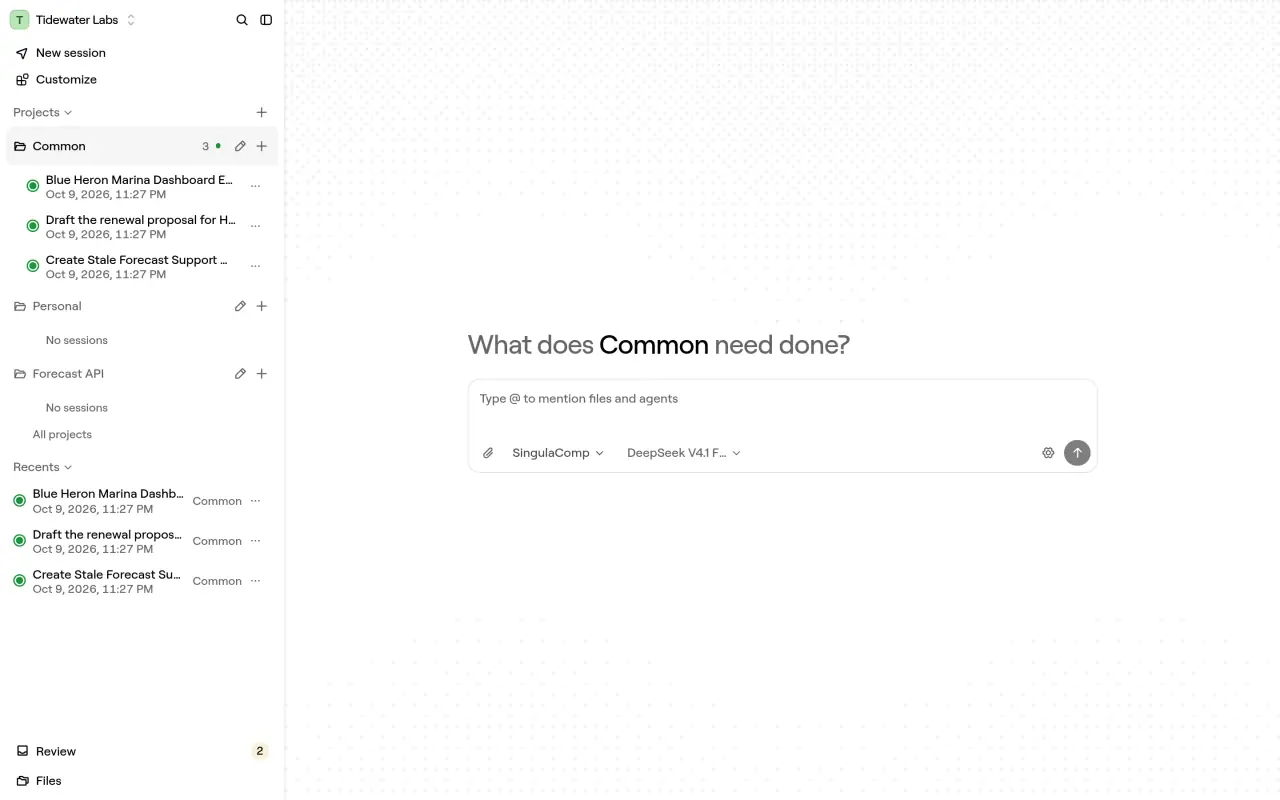Edit the Personal project with the pencil icon
Image resolution: width=1280 pixels, height=800 pixels.
pyautogui.click(x=240, y=306)
